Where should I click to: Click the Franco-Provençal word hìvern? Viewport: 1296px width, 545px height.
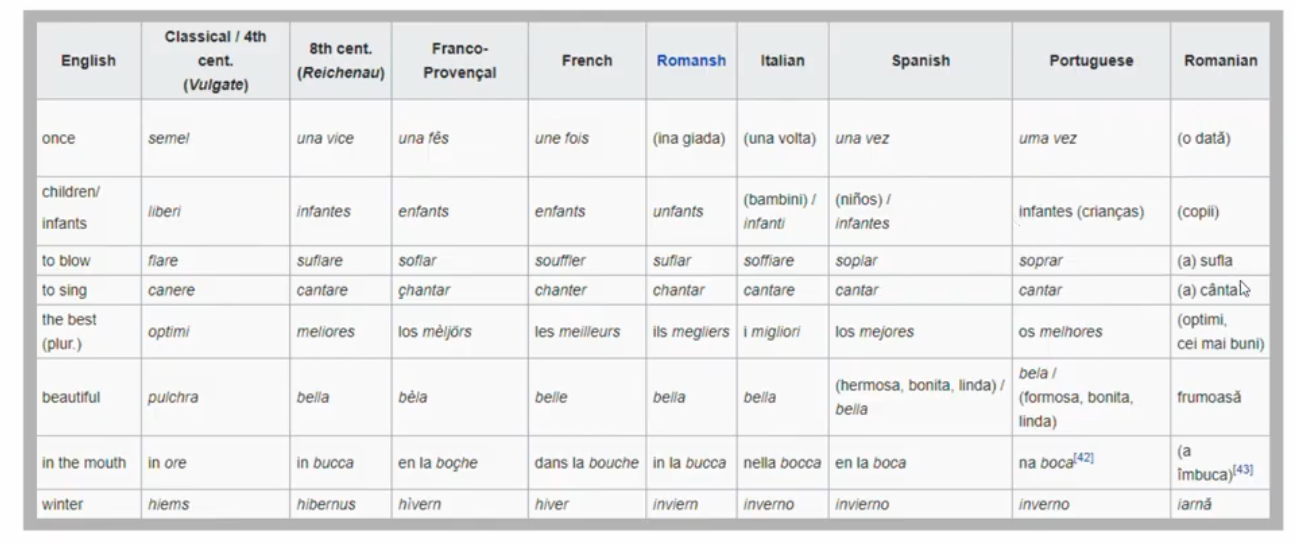coord(420,505)
